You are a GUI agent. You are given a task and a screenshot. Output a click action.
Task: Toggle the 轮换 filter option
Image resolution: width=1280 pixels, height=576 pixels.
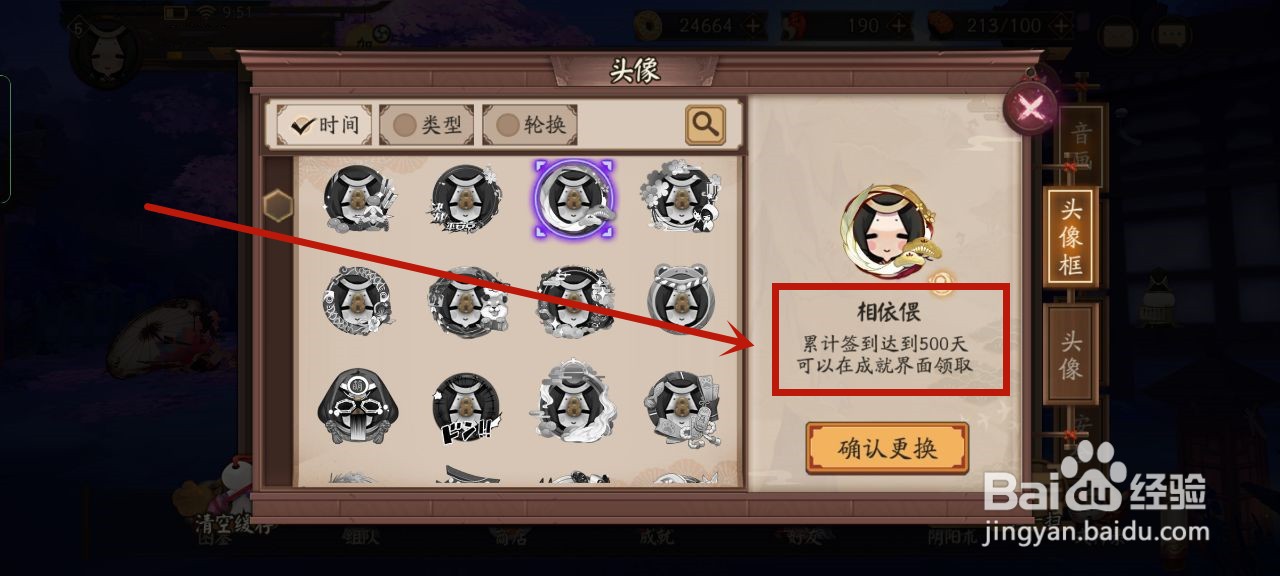pyautogui.click(x=530, y=125)
